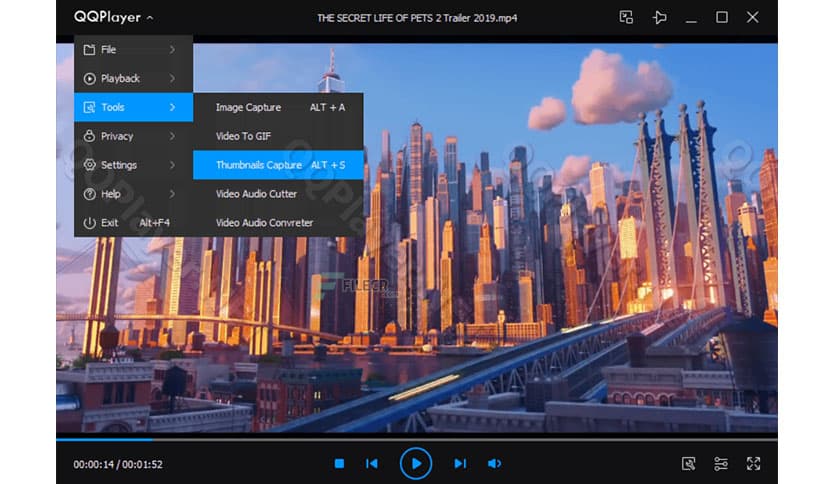The image size is (836, 484).
Task: Click the Tools menu icon
Action: click(x=90, y=107)
